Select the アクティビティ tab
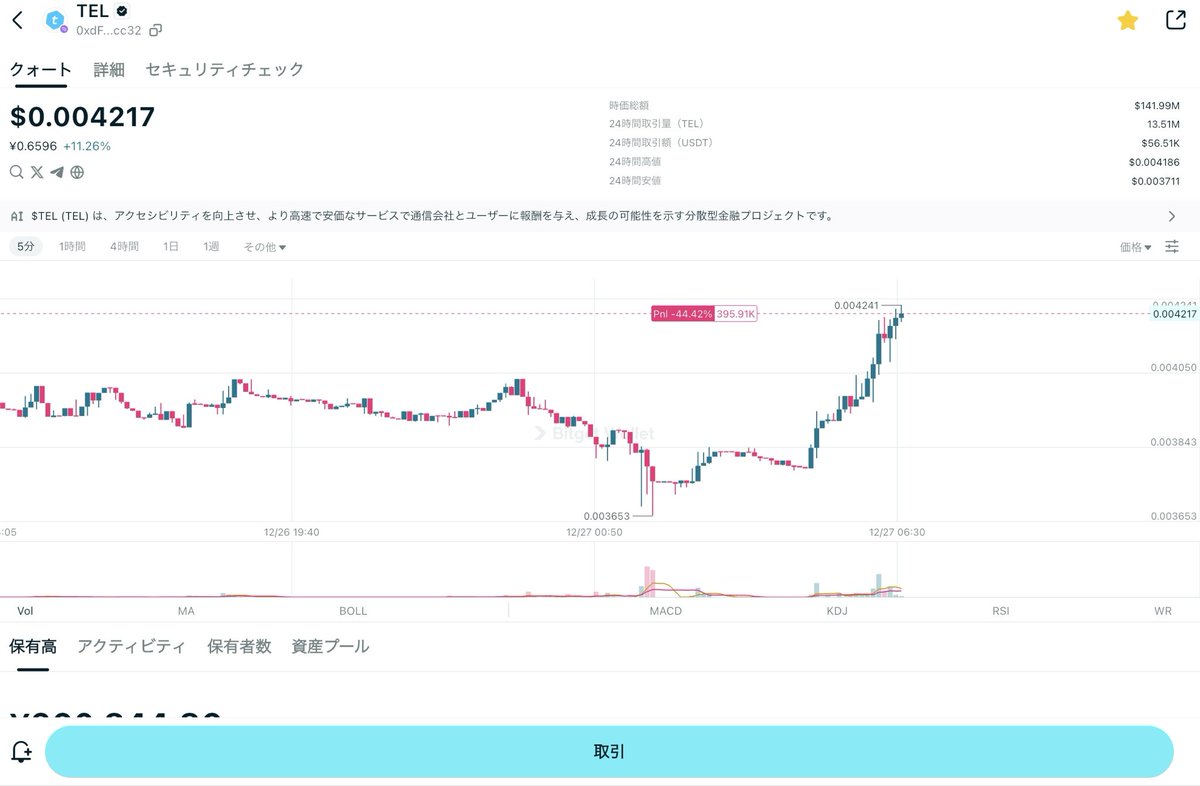Viewport: 1200px width, 786px height. click(131, 646)
